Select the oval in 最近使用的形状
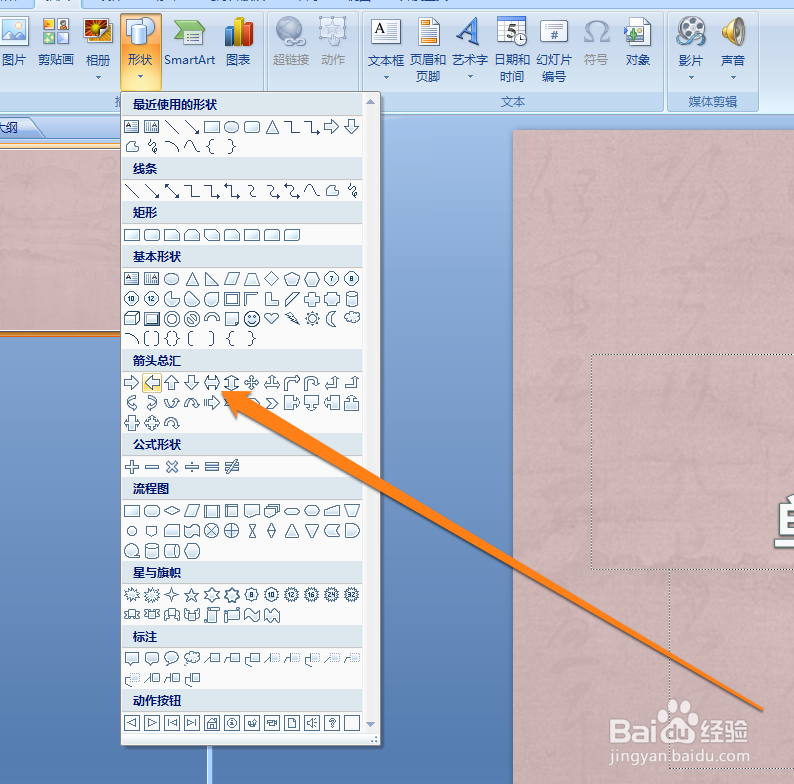 231,127
